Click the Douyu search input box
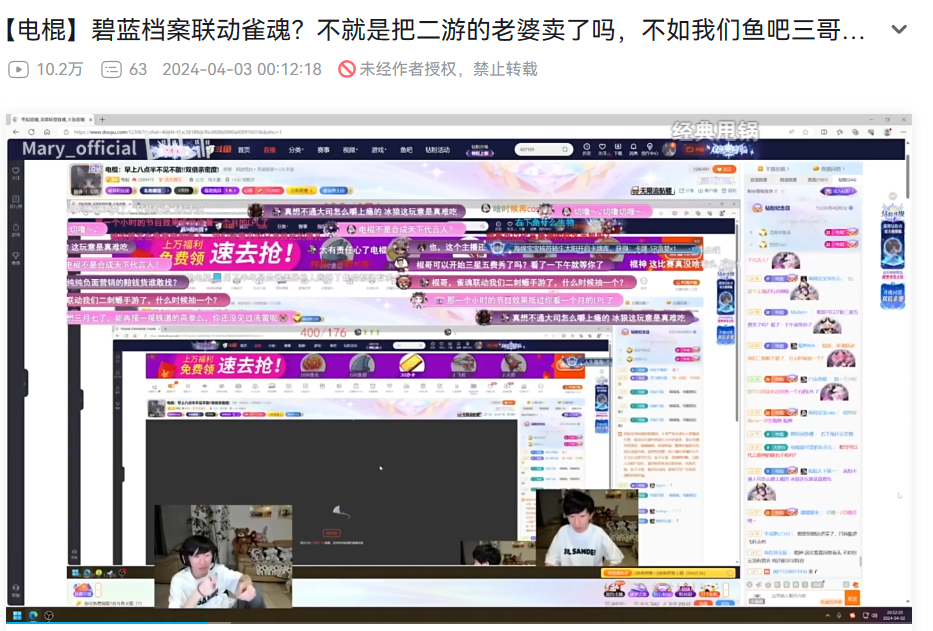The height and width of the screenshot is (631, 933). pyautogui.click(x=540, y=149)
